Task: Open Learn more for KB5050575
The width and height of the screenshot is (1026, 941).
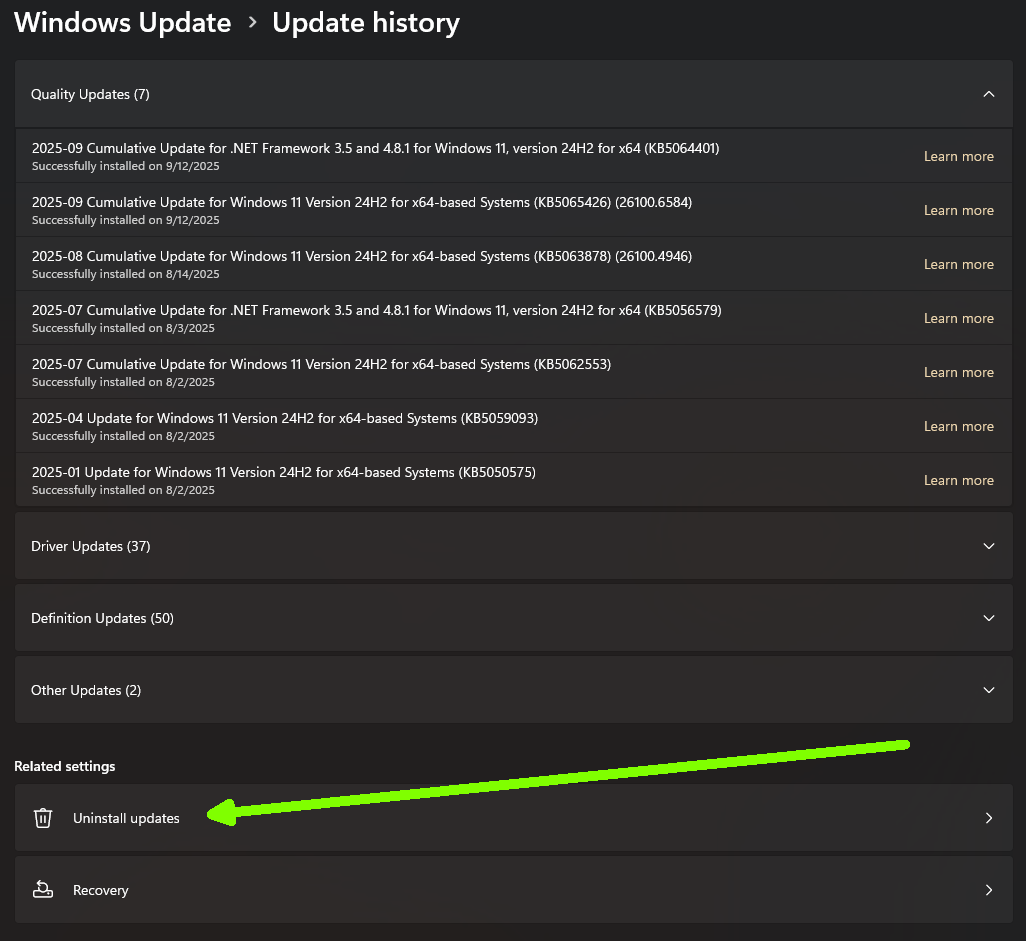Action: (x=959, y=480)
